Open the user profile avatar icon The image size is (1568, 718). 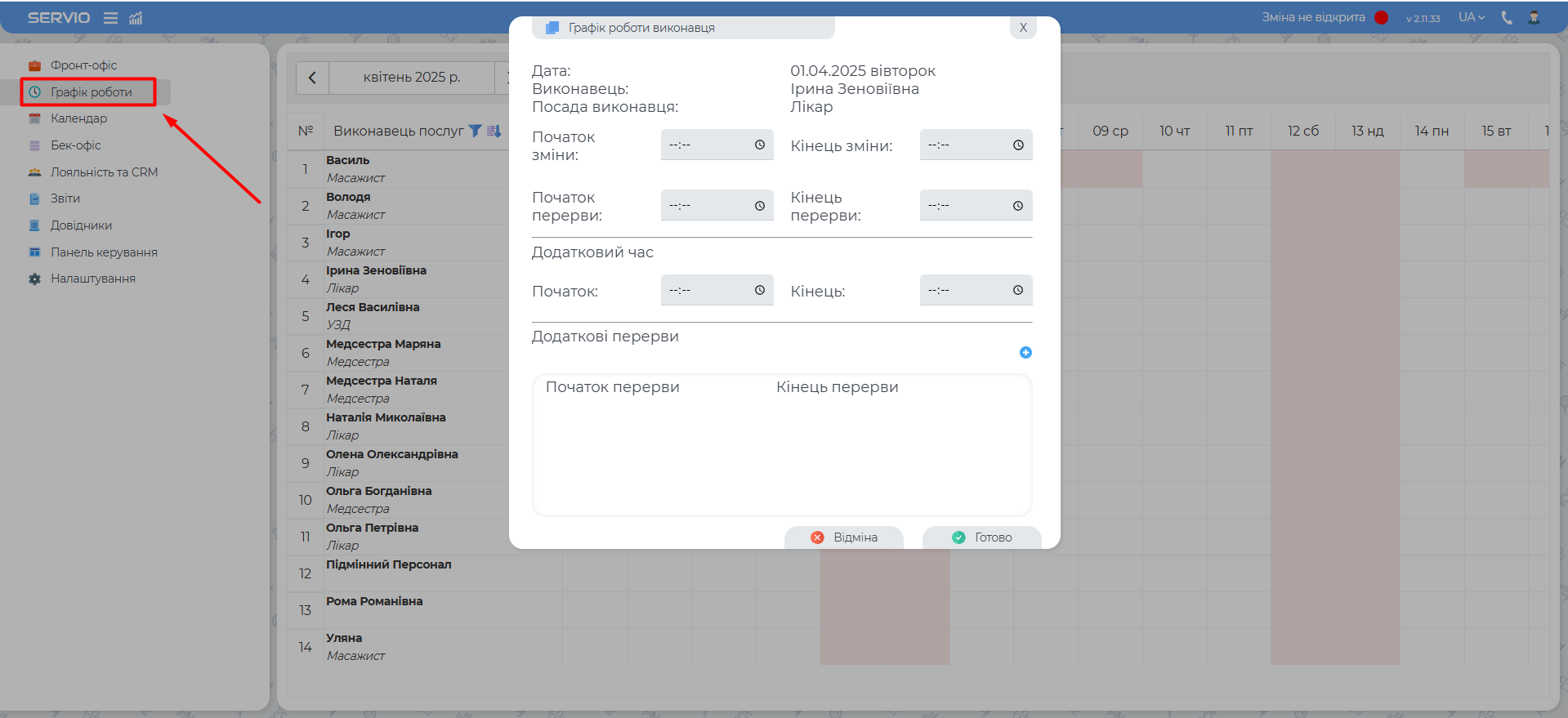tap(1534, 17)
